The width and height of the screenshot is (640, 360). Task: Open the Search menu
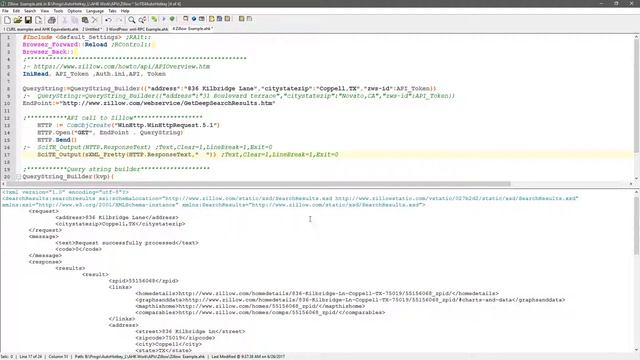coord(30,11)
